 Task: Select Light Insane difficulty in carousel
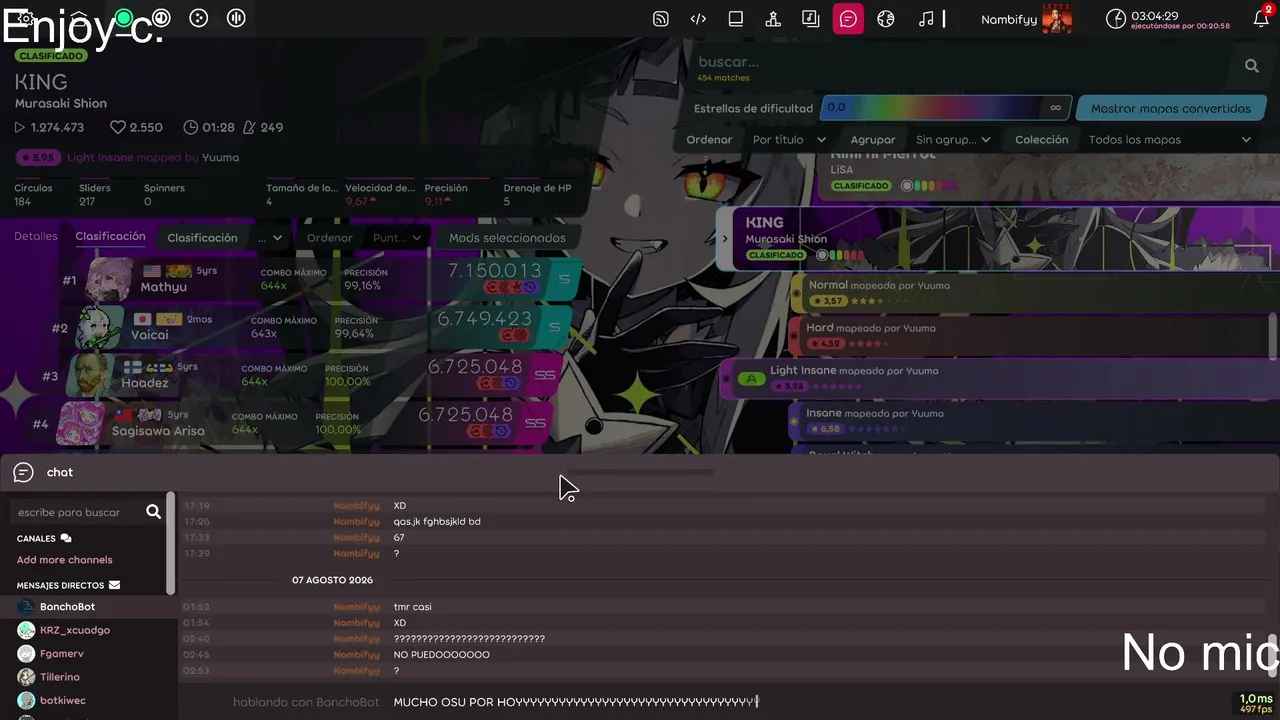pyautogui.click(x=1000, y=378)
